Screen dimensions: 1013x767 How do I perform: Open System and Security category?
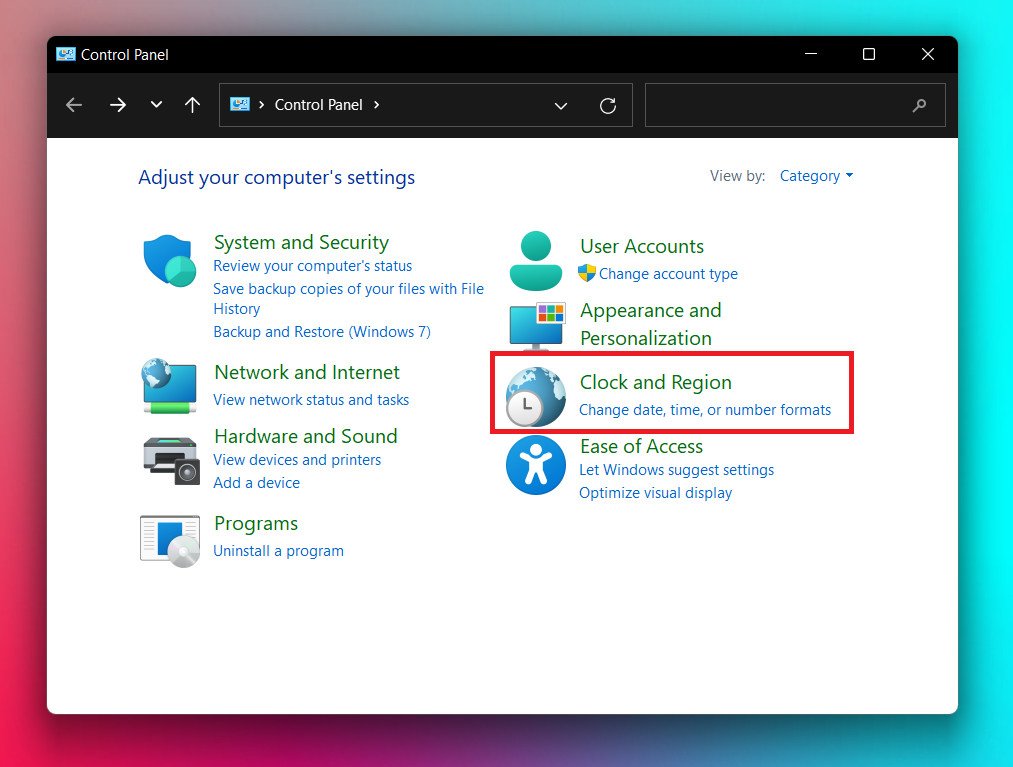[x=302, y=242]
